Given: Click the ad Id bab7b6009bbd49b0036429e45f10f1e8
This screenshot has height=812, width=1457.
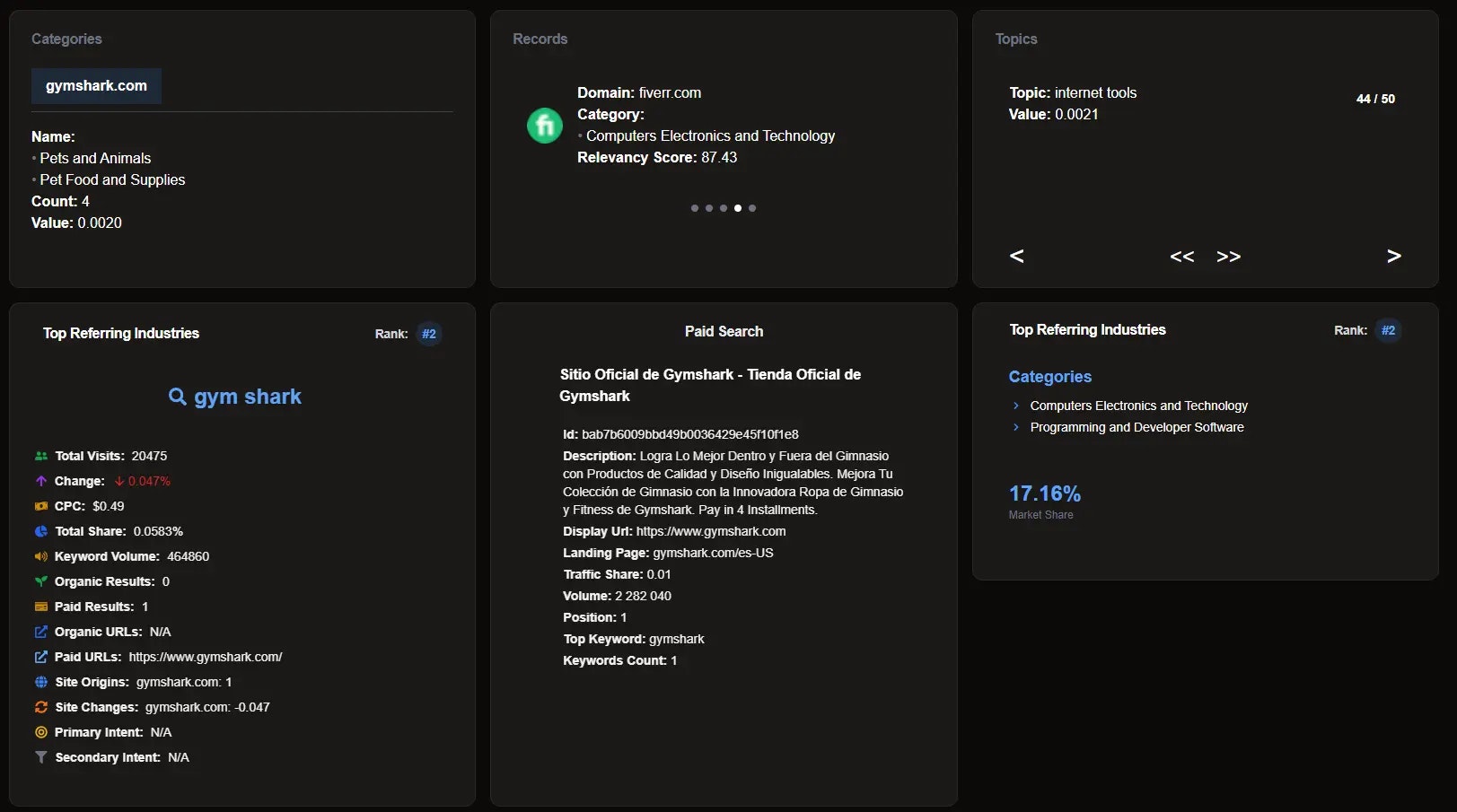Looking at the screenshot, I should click(690, 434).
